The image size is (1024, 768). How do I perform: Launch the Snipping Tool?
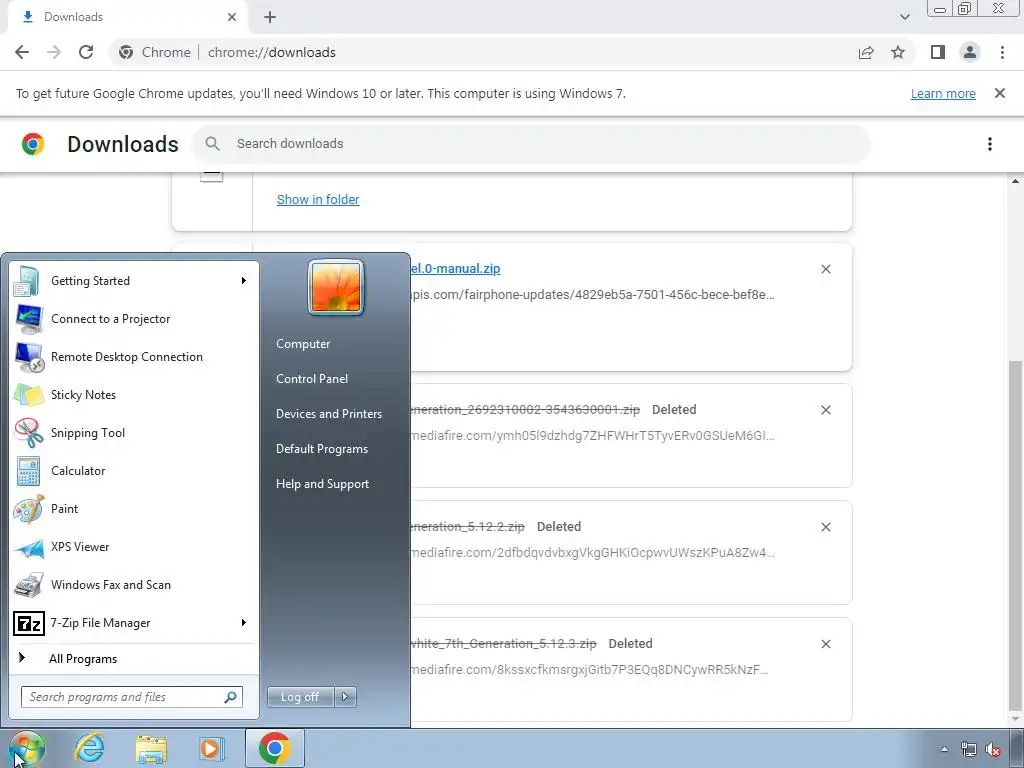point(135,432)
